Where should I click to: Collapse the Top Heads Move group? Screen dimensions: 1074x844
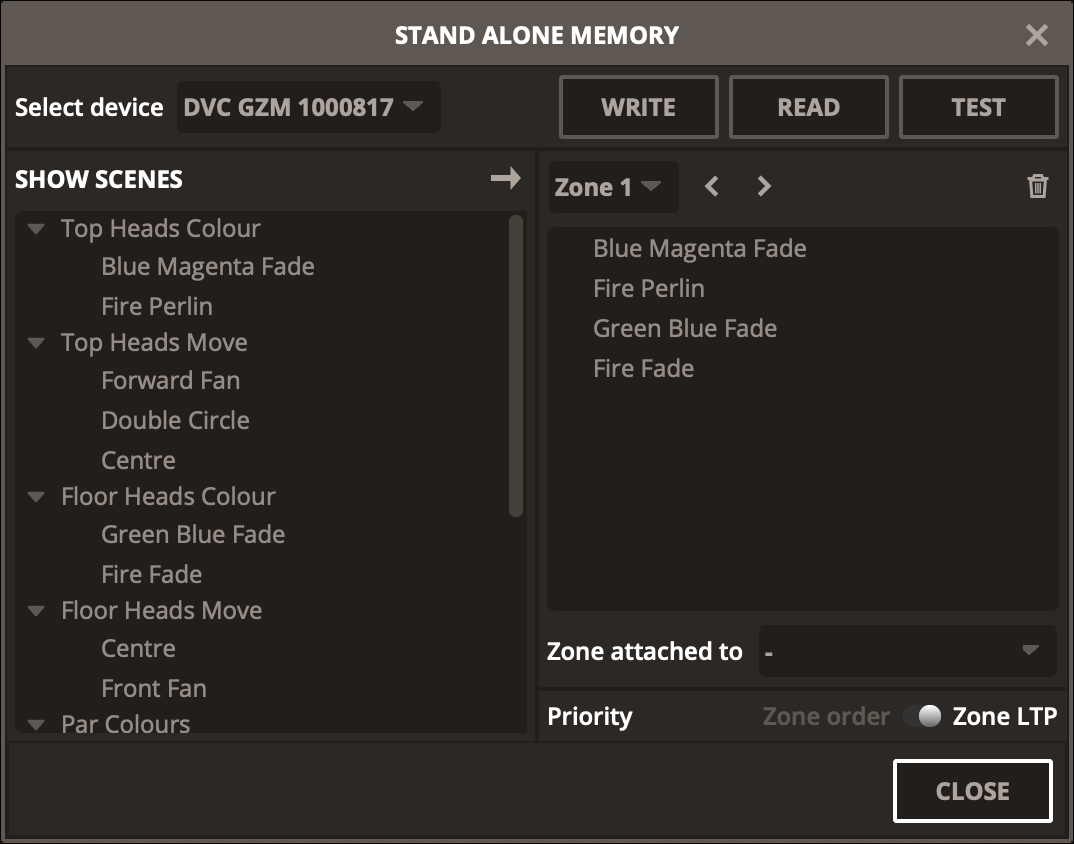pos(37,343)
